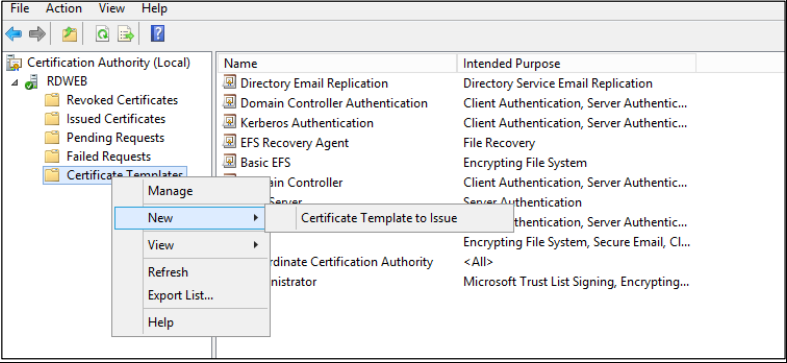This screenshot has height=363, width=787.
Task: Select the Domain Controller Authentication row name
Action: 334,103
